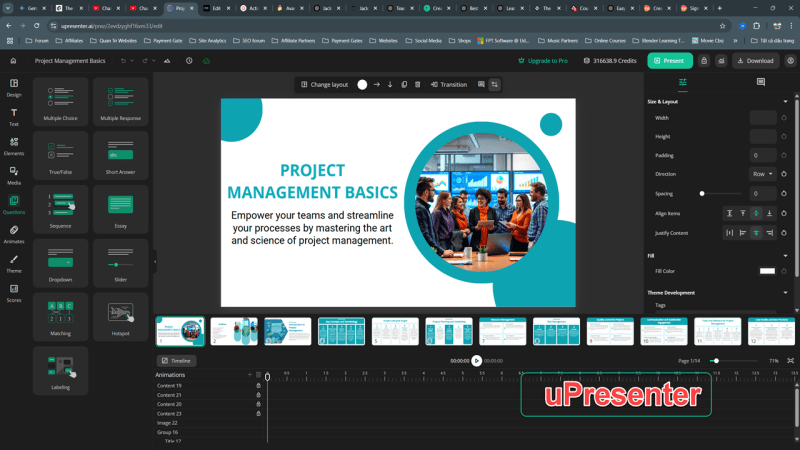Select the Elements tool in sidebar

(14, 145)
